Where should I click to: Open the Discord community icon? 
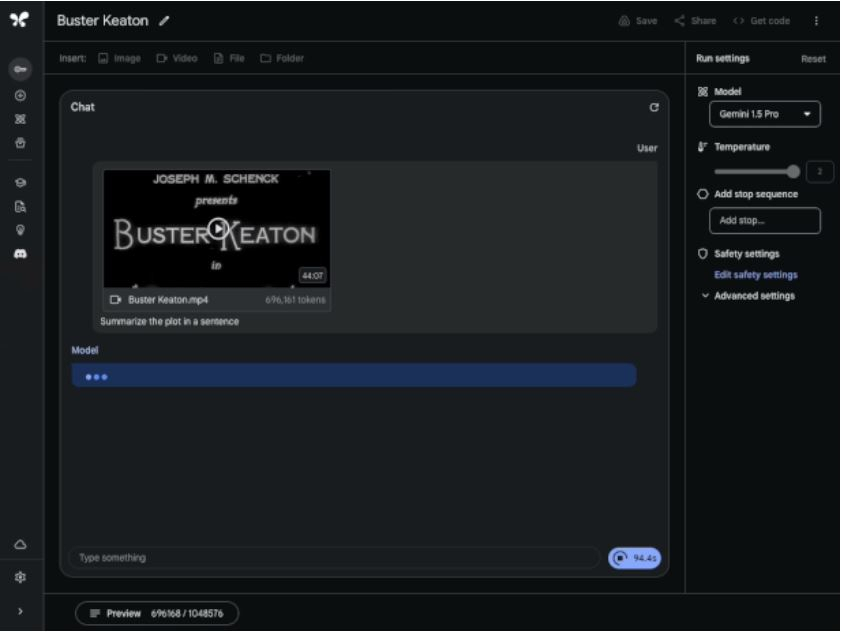[20, 253]
